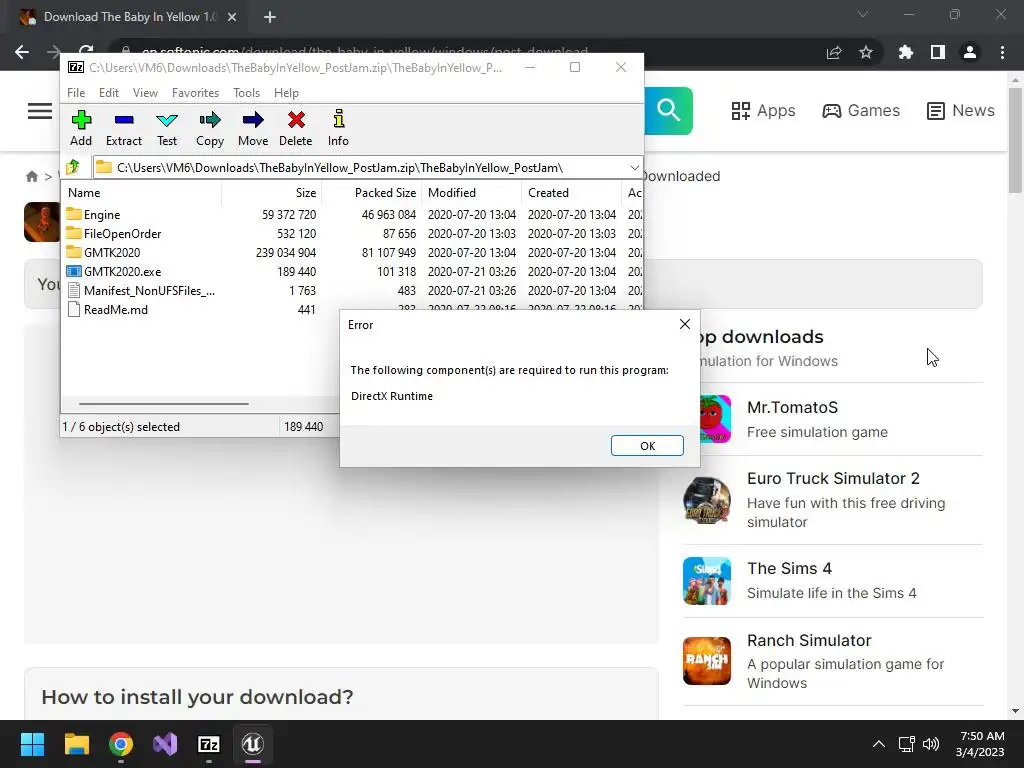Switch to Visual Studio in the taskbar
Viewport: 1024px width, 768px height.
[165, 744]
